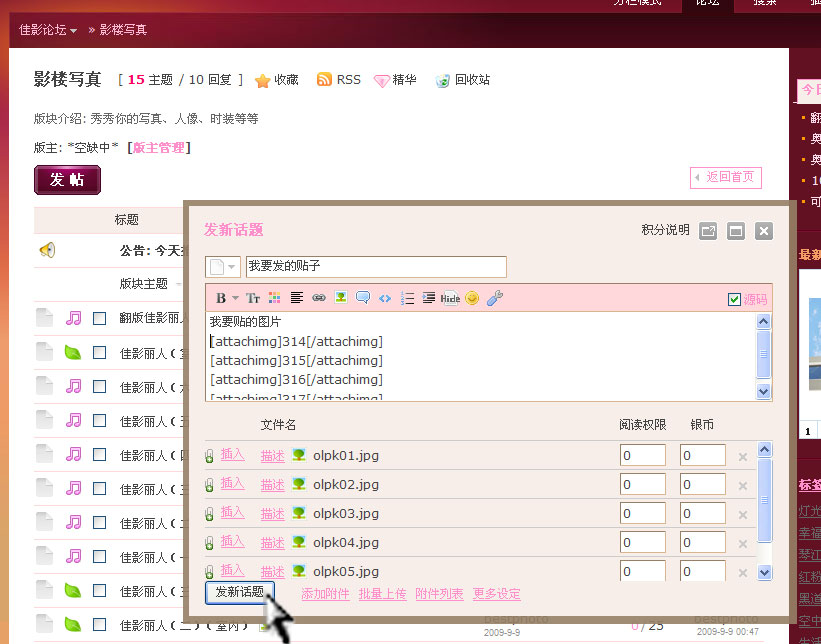Insert an image via the picture icon
821x644 pixels.
click(x=340, y=298)
